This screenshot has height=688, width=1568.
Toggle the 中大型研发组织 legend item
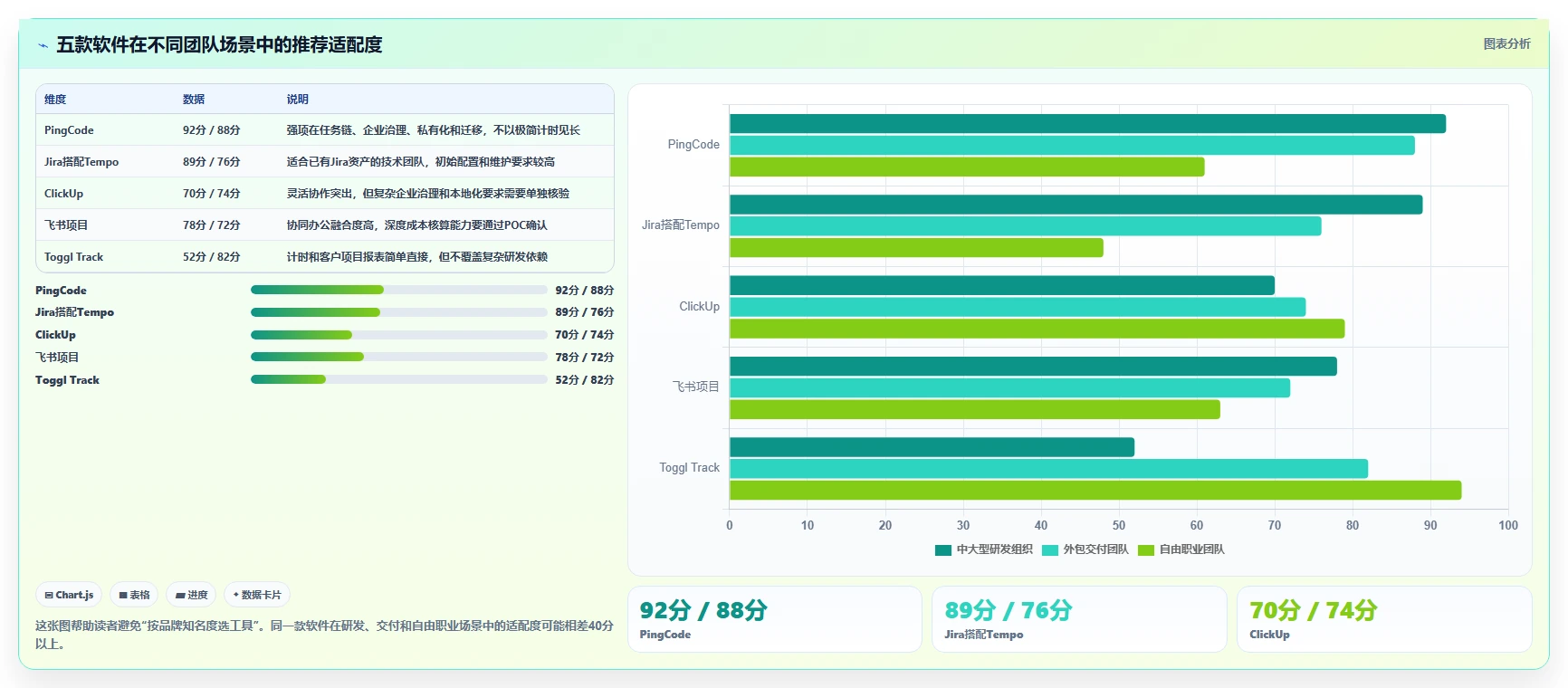pos(984,549)
